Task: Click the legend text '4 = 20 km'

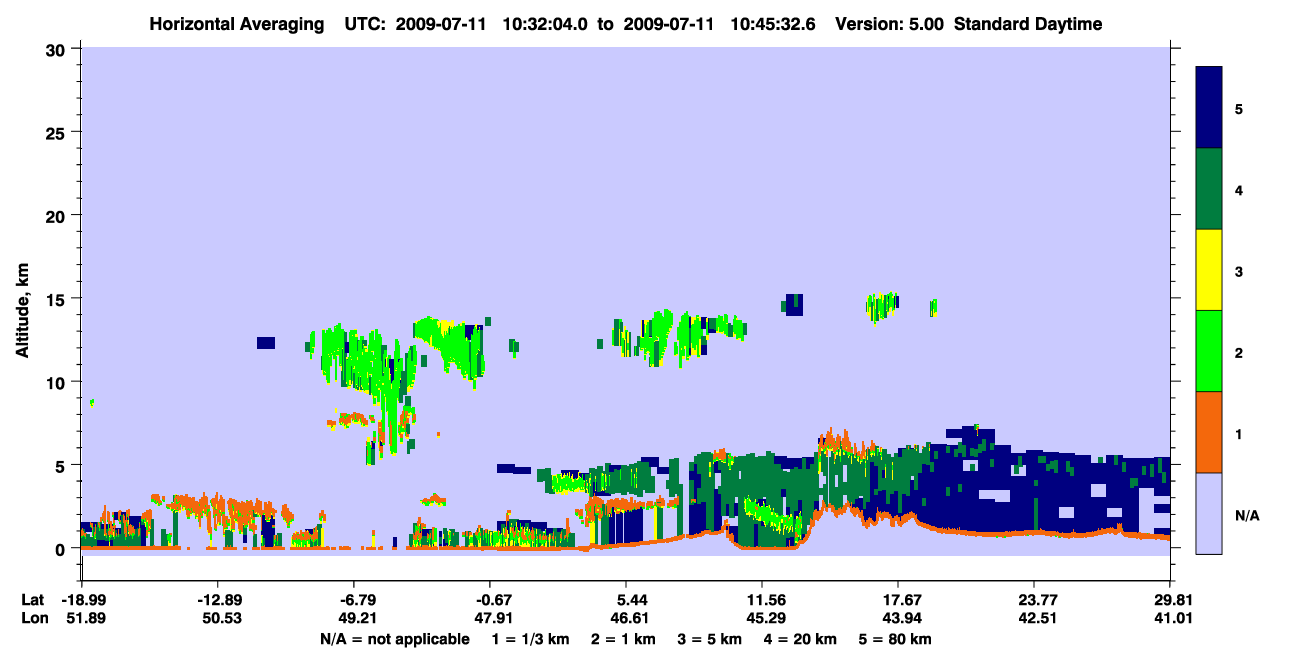Action: [801, 639]
